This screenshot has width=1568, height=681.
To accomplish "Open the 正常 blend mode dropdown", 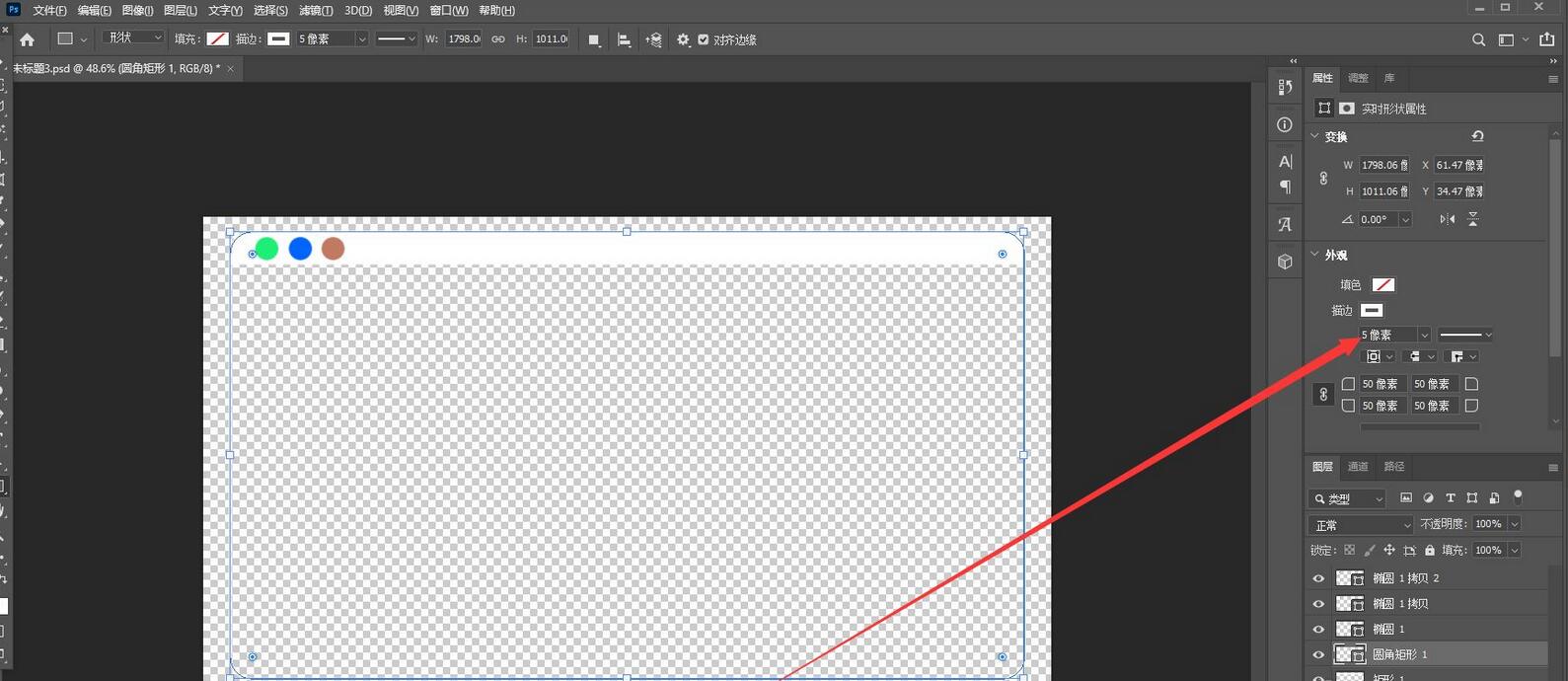I will click(1361, 525).
